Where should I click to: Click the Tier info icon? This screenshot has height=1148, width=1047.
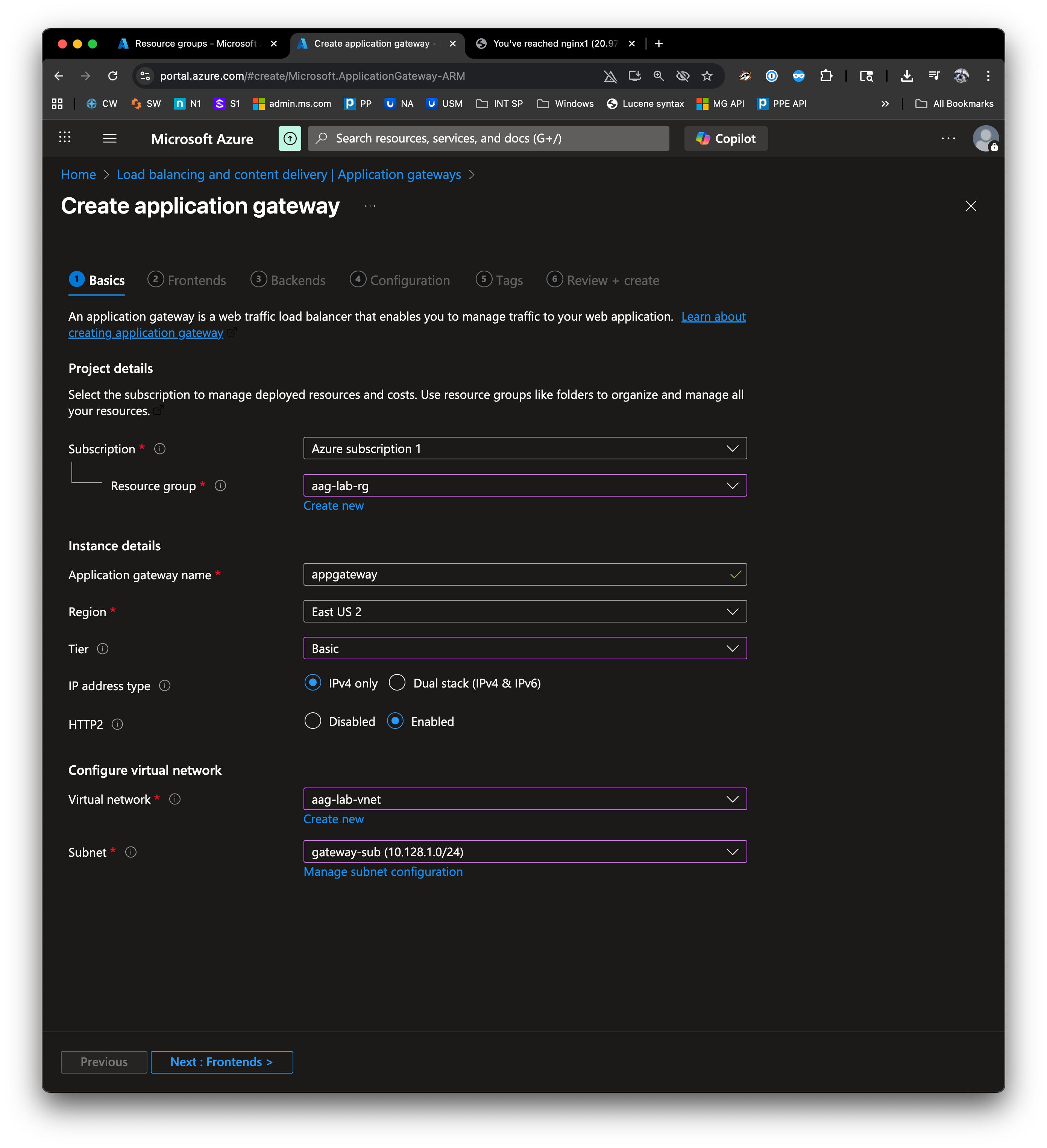point(103,648)
